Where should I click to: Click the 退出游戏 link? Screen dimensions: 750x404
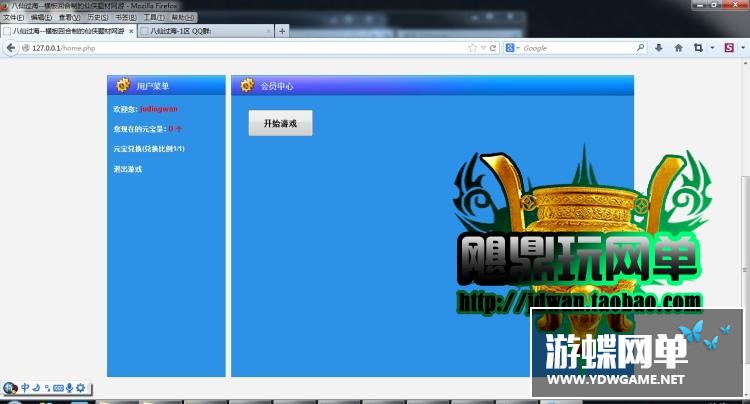pyautogui.click(x=128, y=169)
